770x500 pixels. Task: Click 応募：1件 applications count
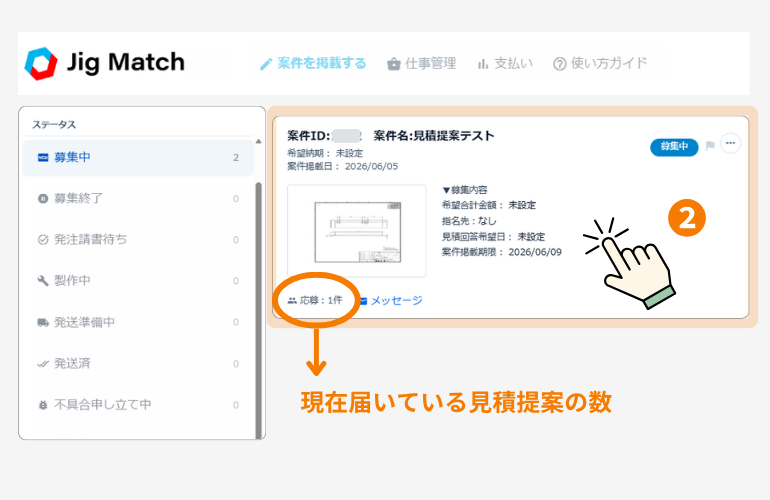(315, 300)
